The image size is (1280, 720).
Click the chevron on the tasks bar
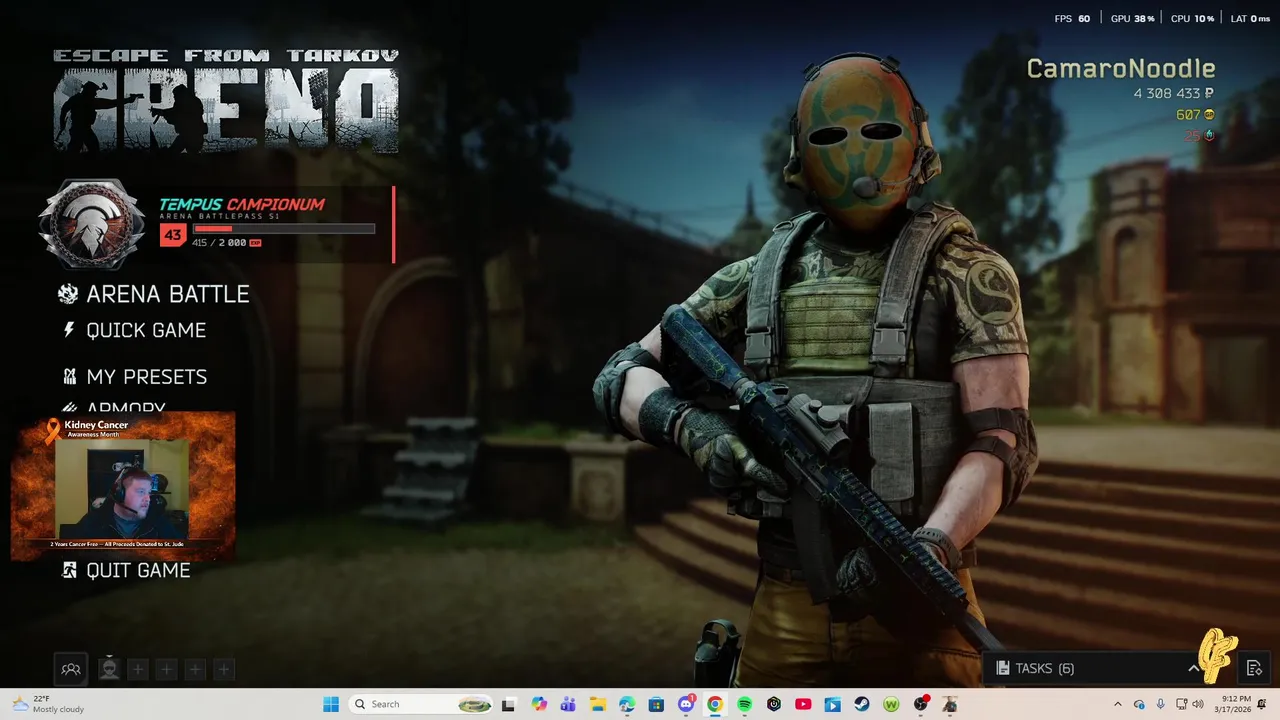(1194, 668)
